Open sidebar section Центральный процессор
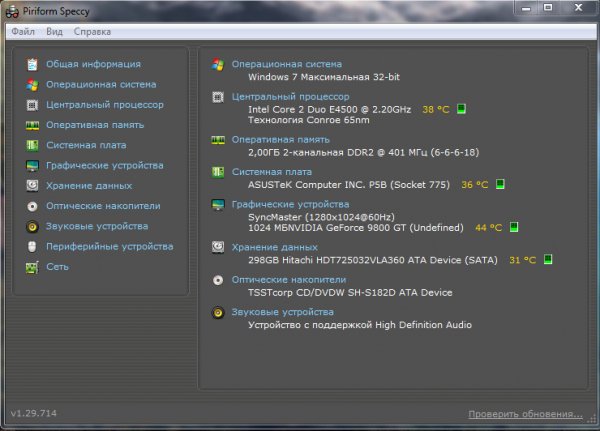Screen dimensions: 600x431 pyautogui.click(x=105, y=105)
